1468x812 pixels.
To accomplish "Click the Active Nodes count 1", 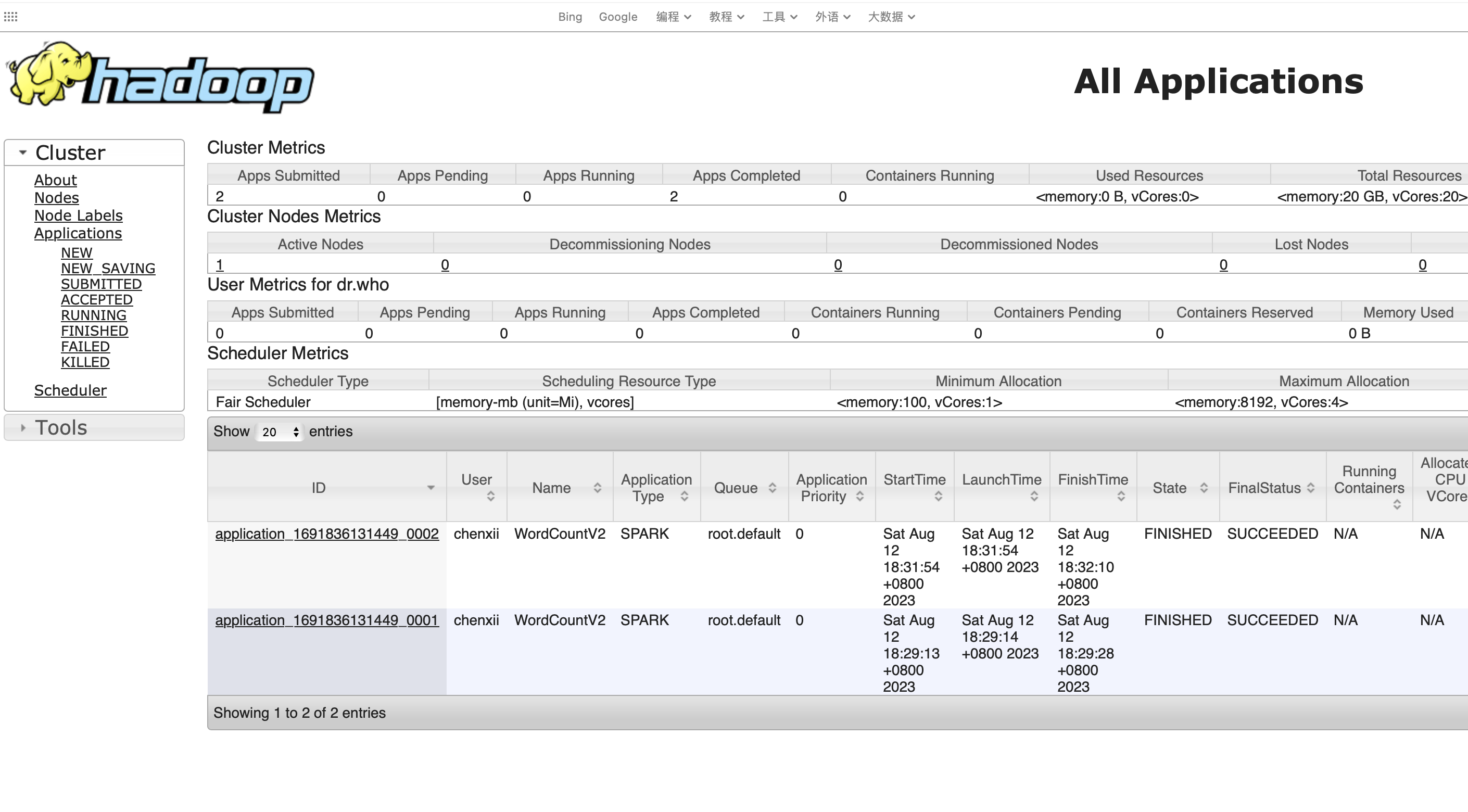I will (220, 265).
